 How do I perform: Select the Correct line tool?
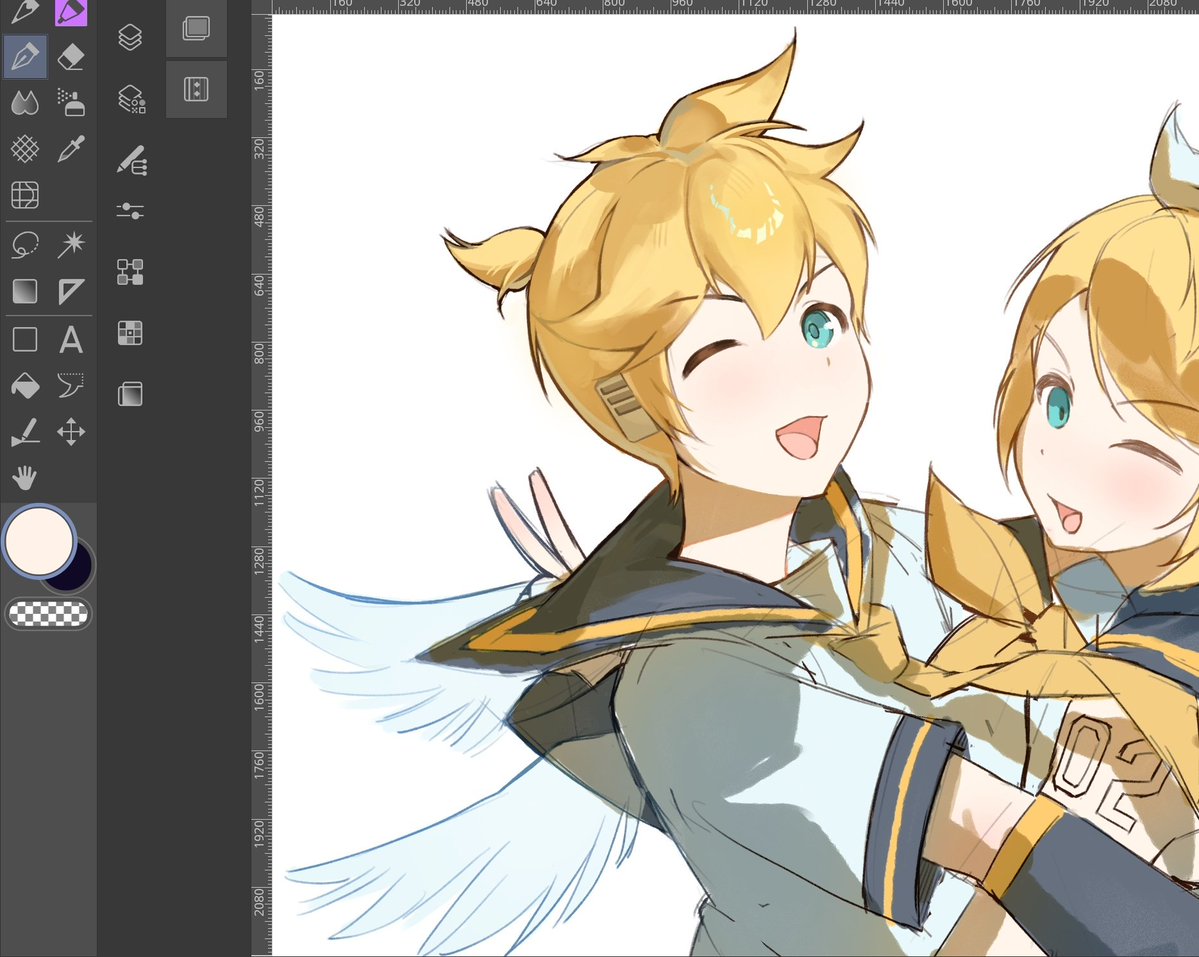pyautogui.click(x=71, y=385)
